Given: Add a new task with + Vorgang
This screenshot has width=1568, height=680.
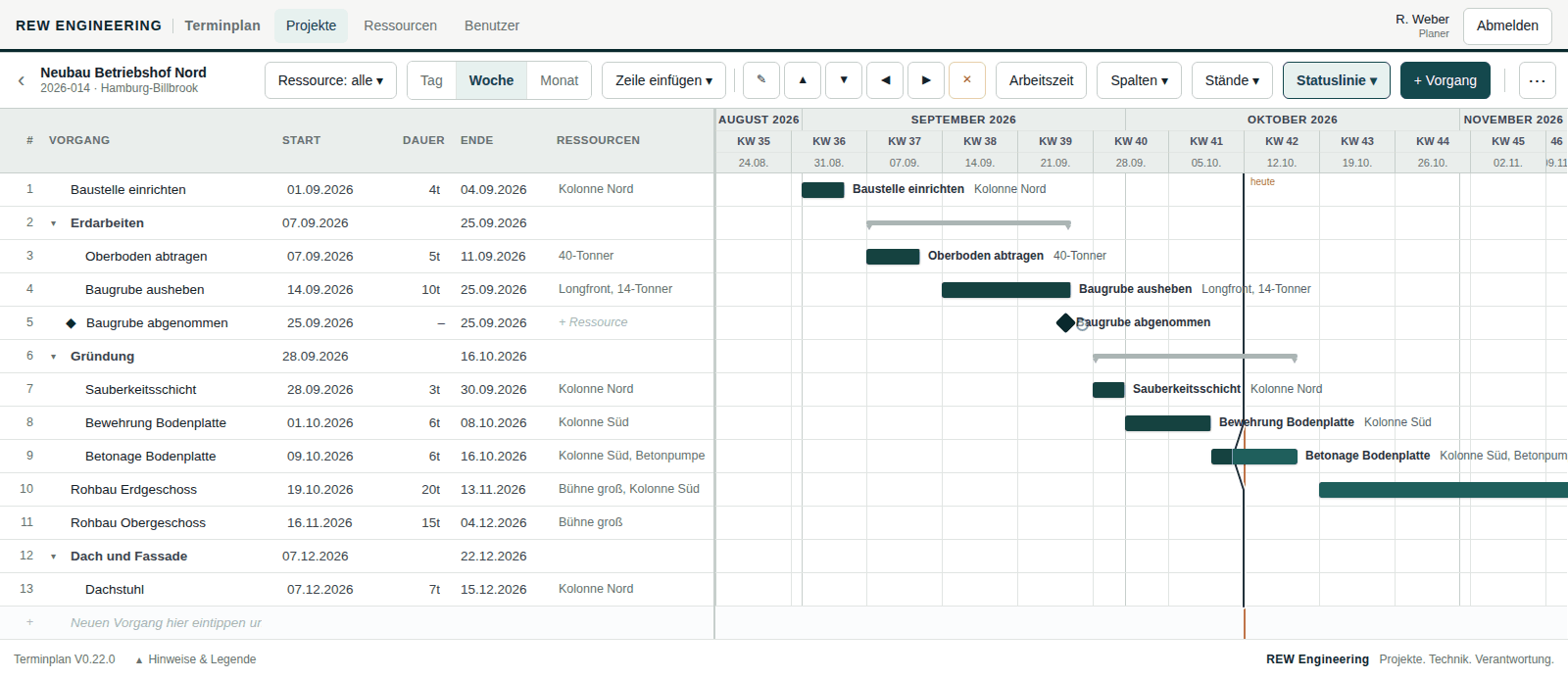Looking at the screenshot, I should click(1445, 80).
